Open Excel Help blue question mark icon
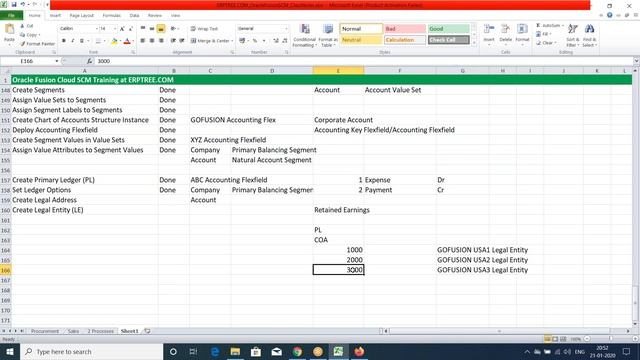The image size is (640, 360). pyautogui.click(x=609, y=15)
